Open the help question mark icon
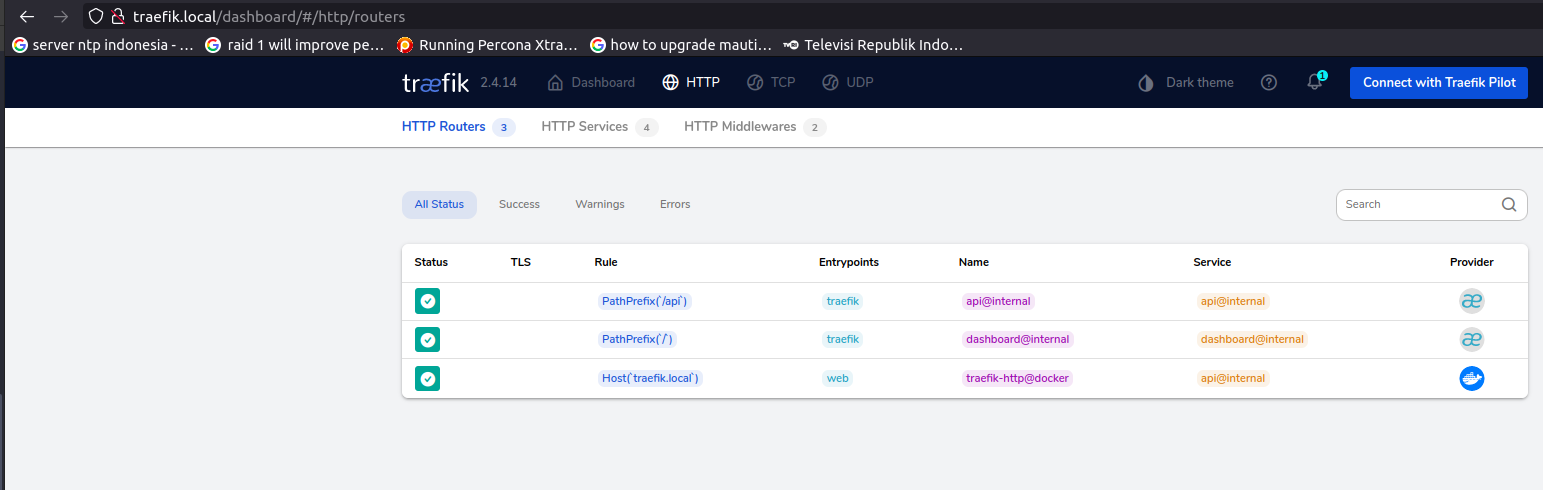1543x490 pixels. pyautogui.click(x=1269, y=82)
